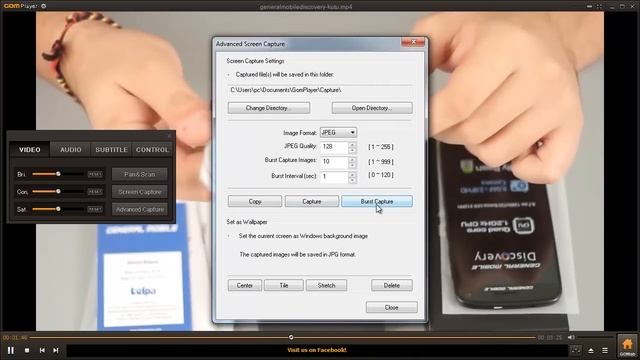Open GOMlab home icon
Viewport: 640px width, 360px height.
point(627,346)
